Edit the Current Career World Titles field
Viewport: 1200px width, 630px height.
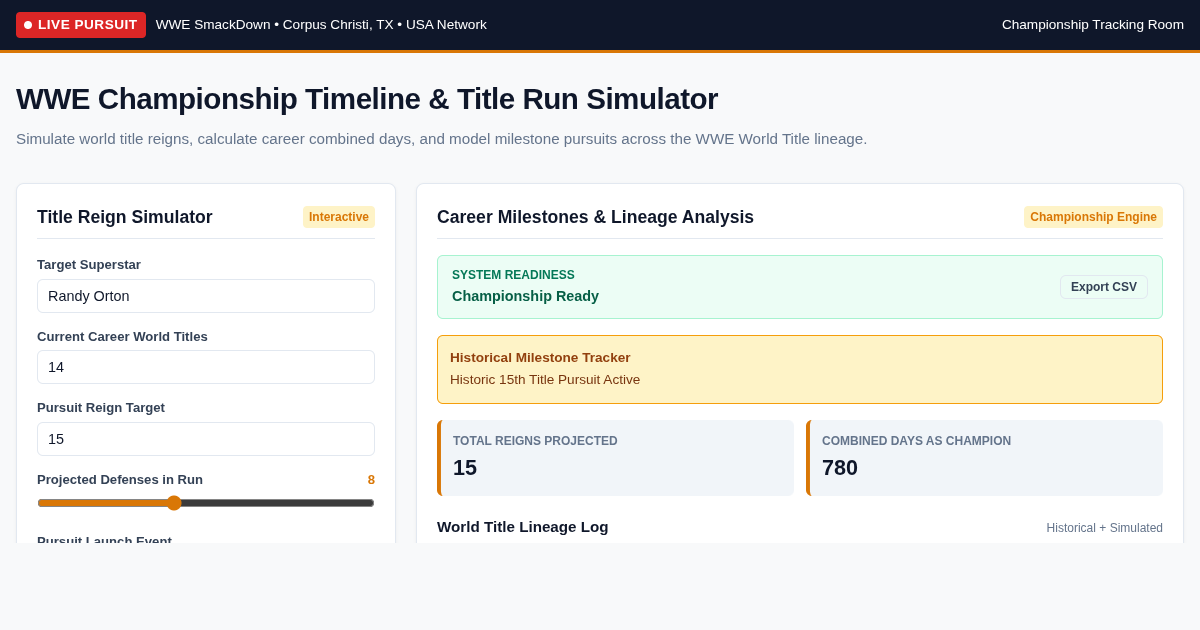(x=206, y=367)
